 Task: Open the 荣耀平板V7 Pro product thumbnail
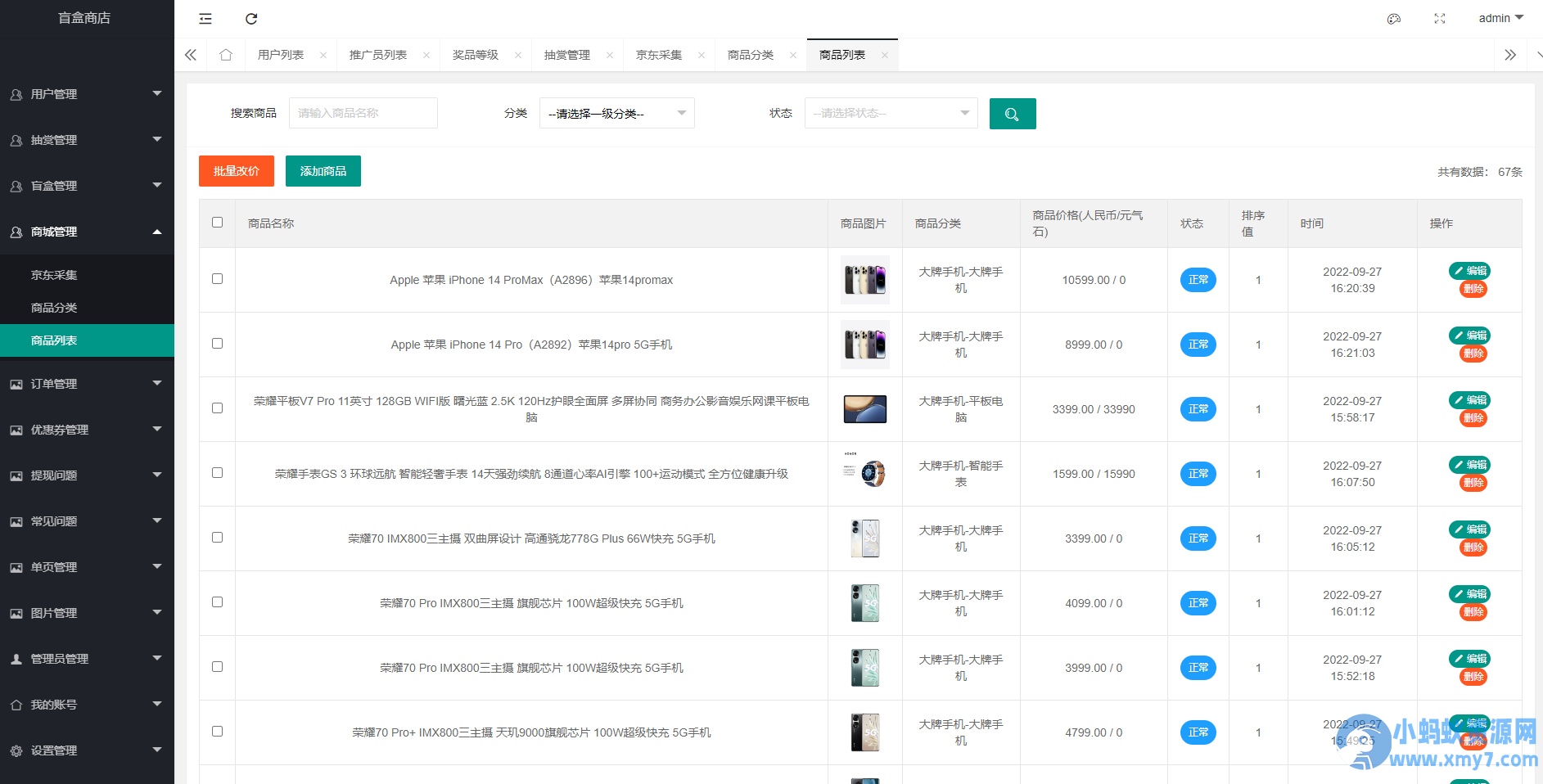pos(865,409)
